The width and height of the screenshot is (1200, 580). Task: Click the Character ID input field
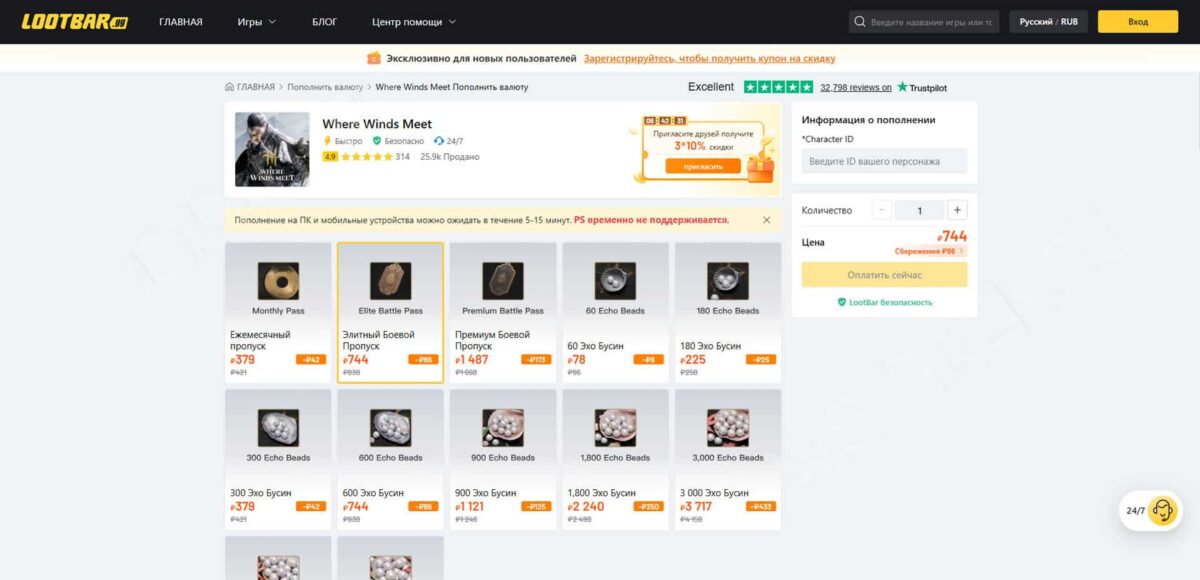pos(884,161)
